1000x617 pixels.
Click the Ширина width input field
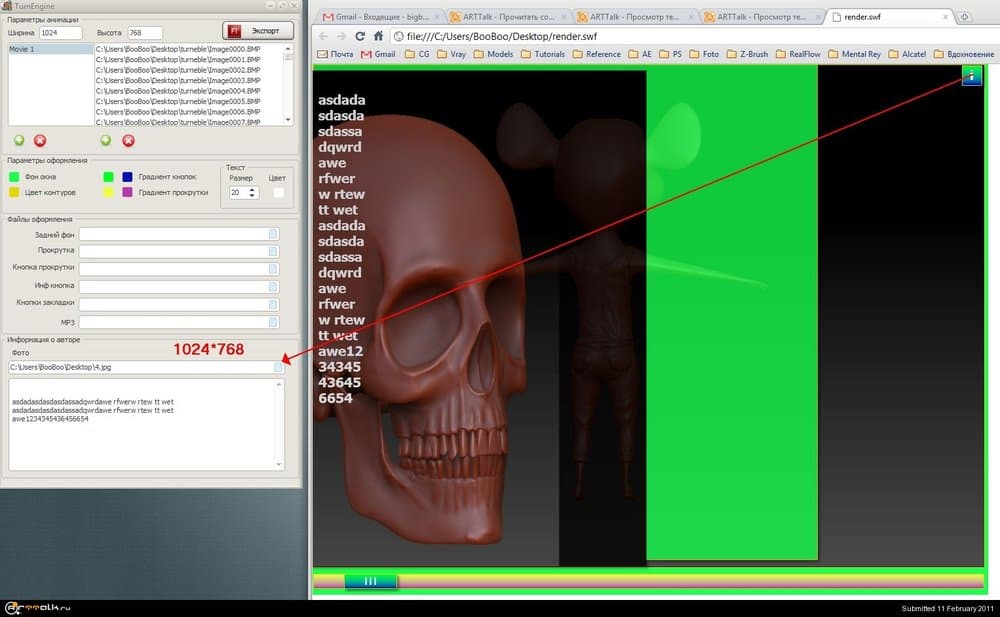pyautogui.click(x=60, y=33)
